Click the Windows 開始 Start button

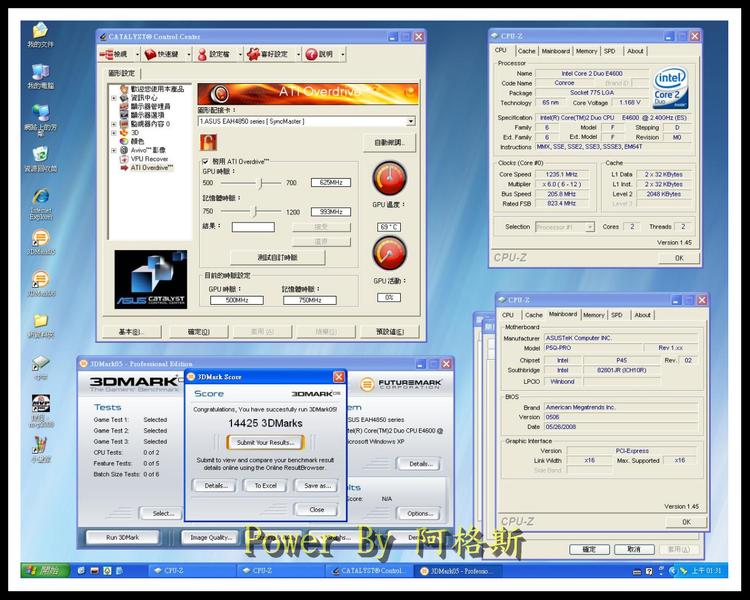45,570
